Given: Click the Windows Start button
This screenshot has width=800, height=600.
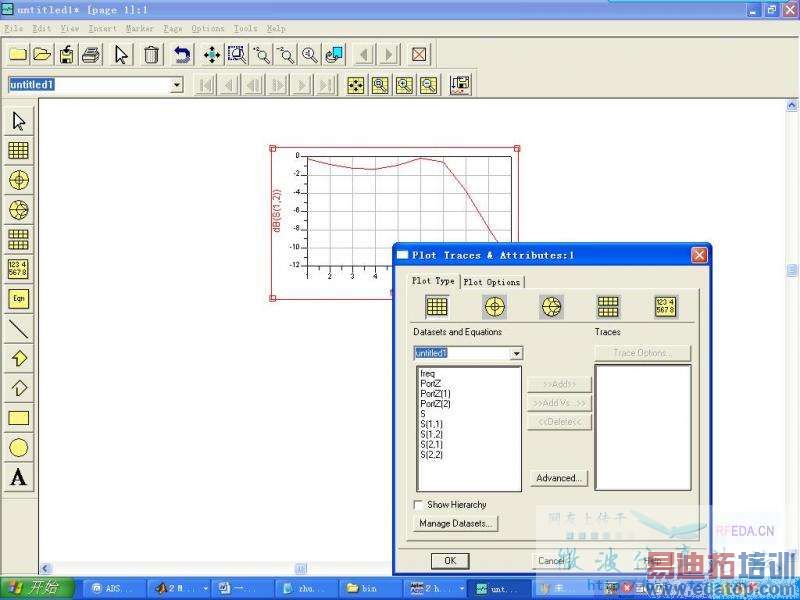Looking at the screenshot, I should [37, 588].
